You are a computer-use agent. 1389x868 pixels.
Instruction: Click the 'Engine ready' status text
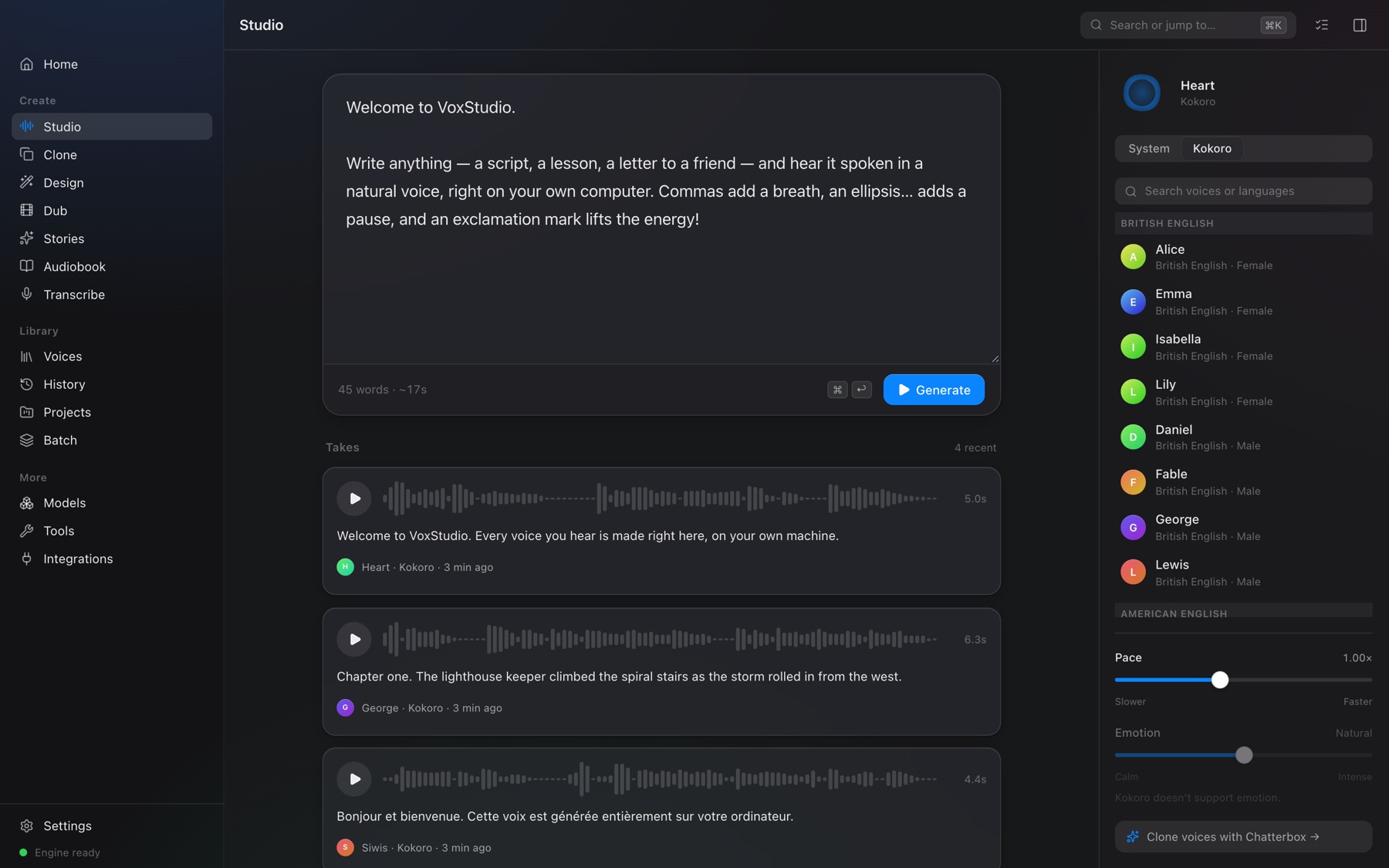[67, 853]
